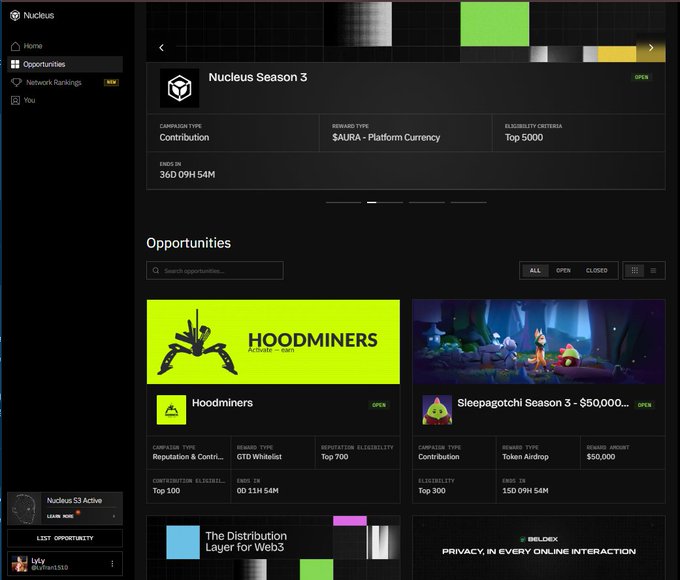This screenshot has width=680, height=580.
Task: Open the Hoodminers banner image
Action: pyautogui.click(x=273, y=342)
